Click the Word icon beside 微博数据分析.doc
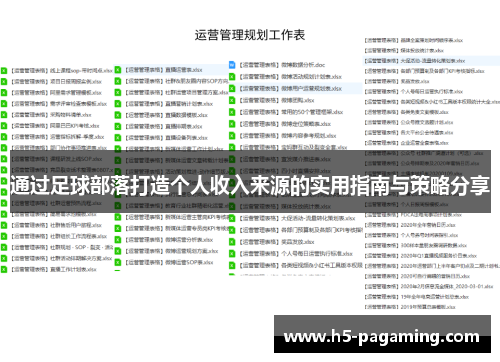Viewport: 500px width, 362px height. 232,65
